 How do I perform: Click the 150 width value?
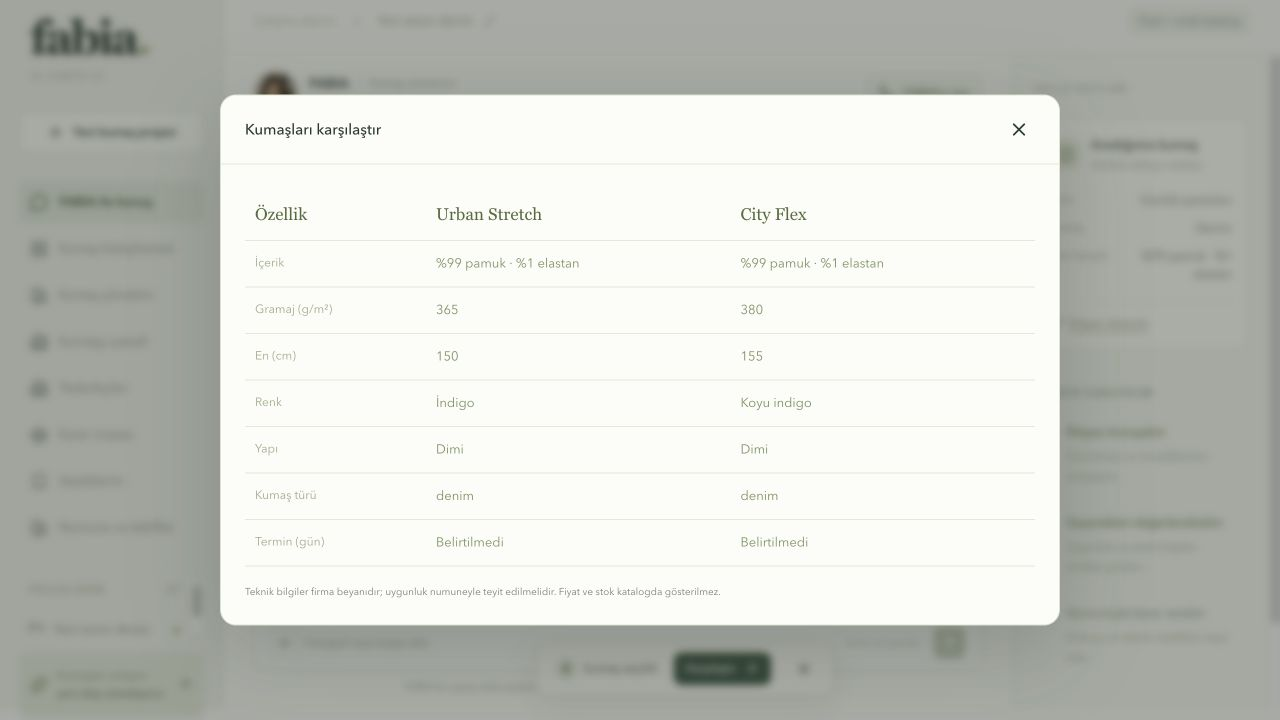[x=447, y=356]
